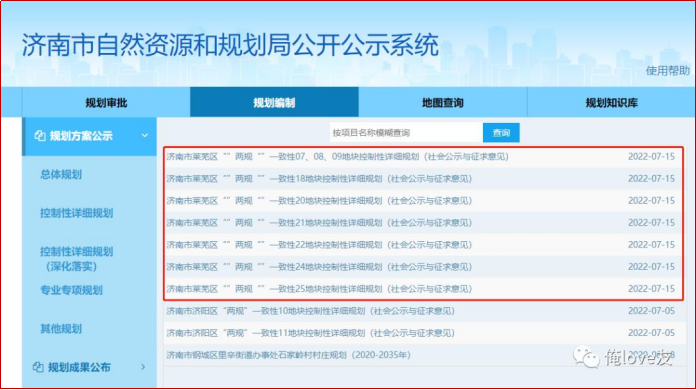Focus the 按项目名称模糊查询 search field

(406, 133)
